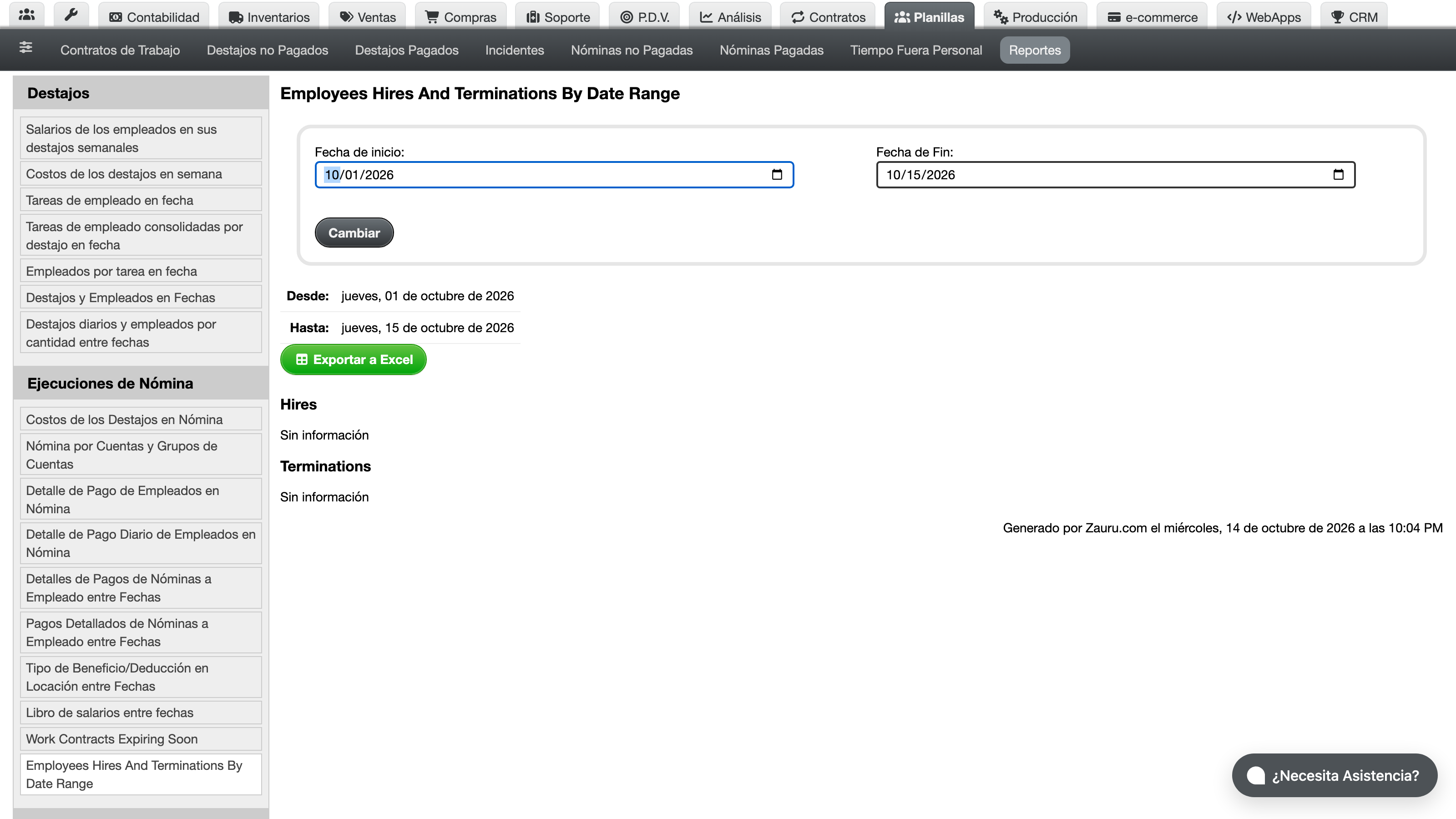Open Nóminas no Pagadas section
The height and width of the screenshot is (819, 1456).
632,50
